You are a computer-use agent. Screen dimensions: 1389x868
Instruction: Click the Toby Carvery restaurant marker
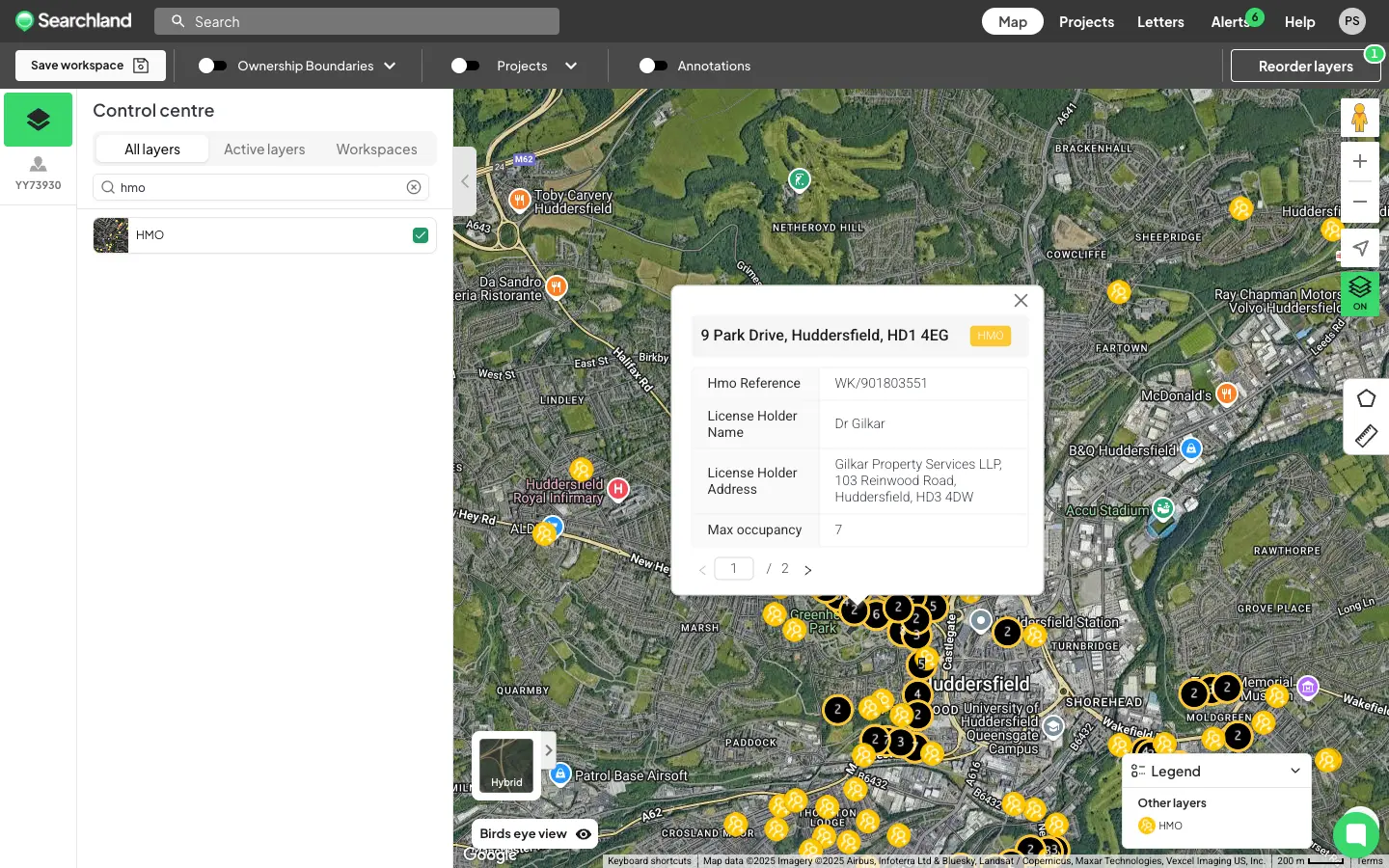[520, 199]
